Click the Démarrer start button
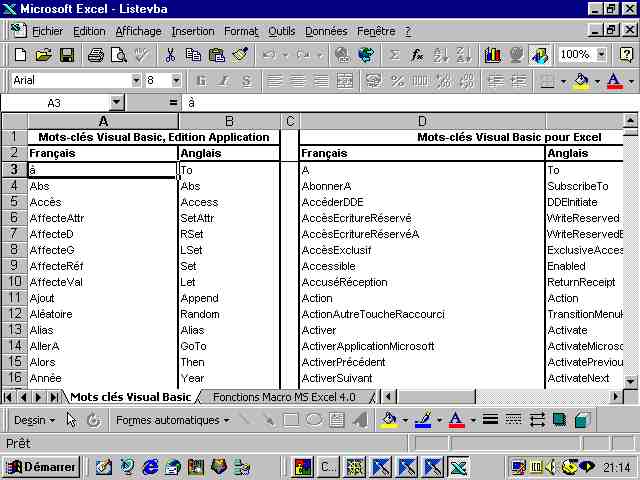This screenshot has width=640, height=480. click(41, 467)
